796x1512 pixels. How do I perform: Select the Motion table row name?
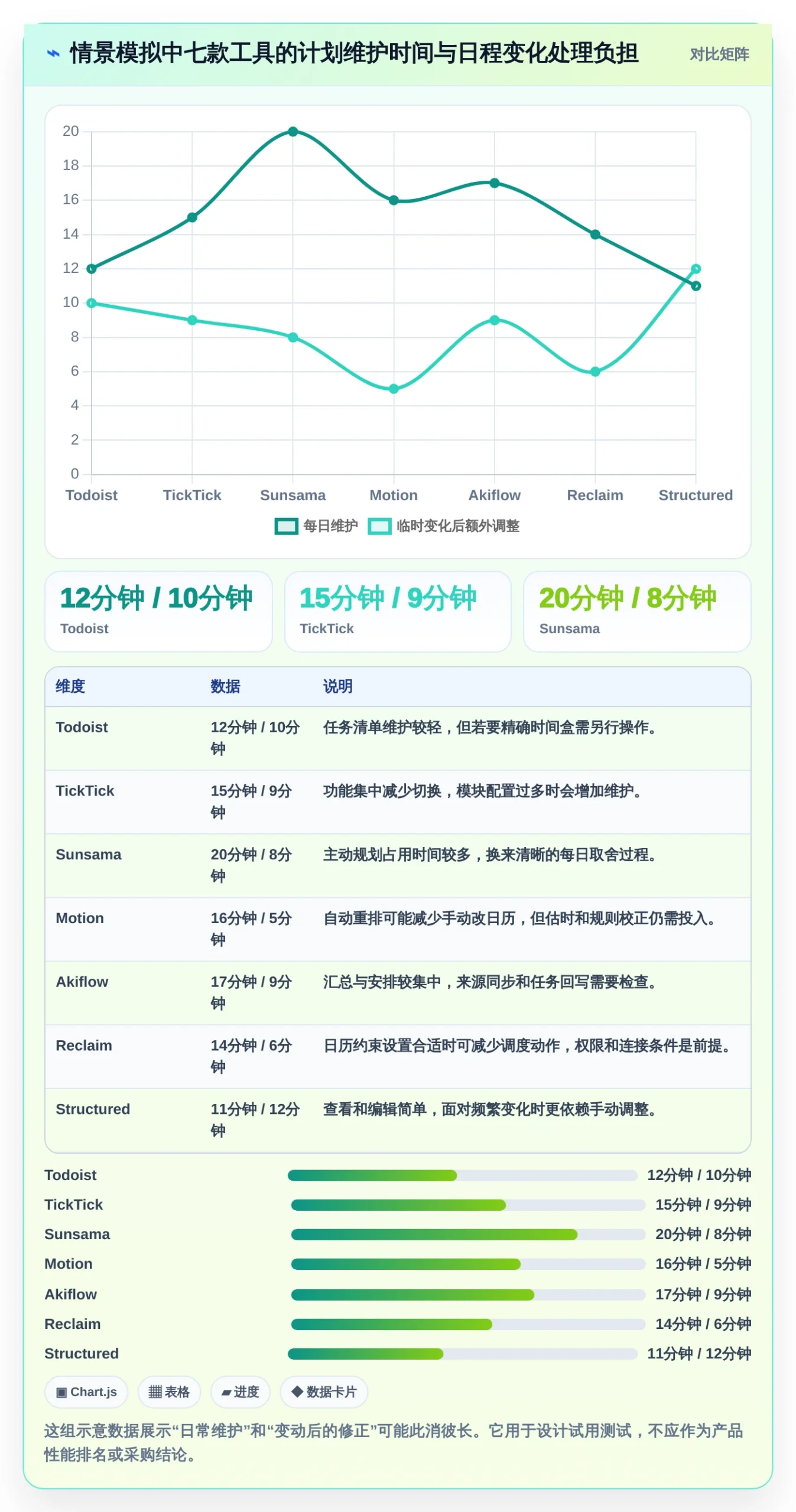[x=80, y=918]
